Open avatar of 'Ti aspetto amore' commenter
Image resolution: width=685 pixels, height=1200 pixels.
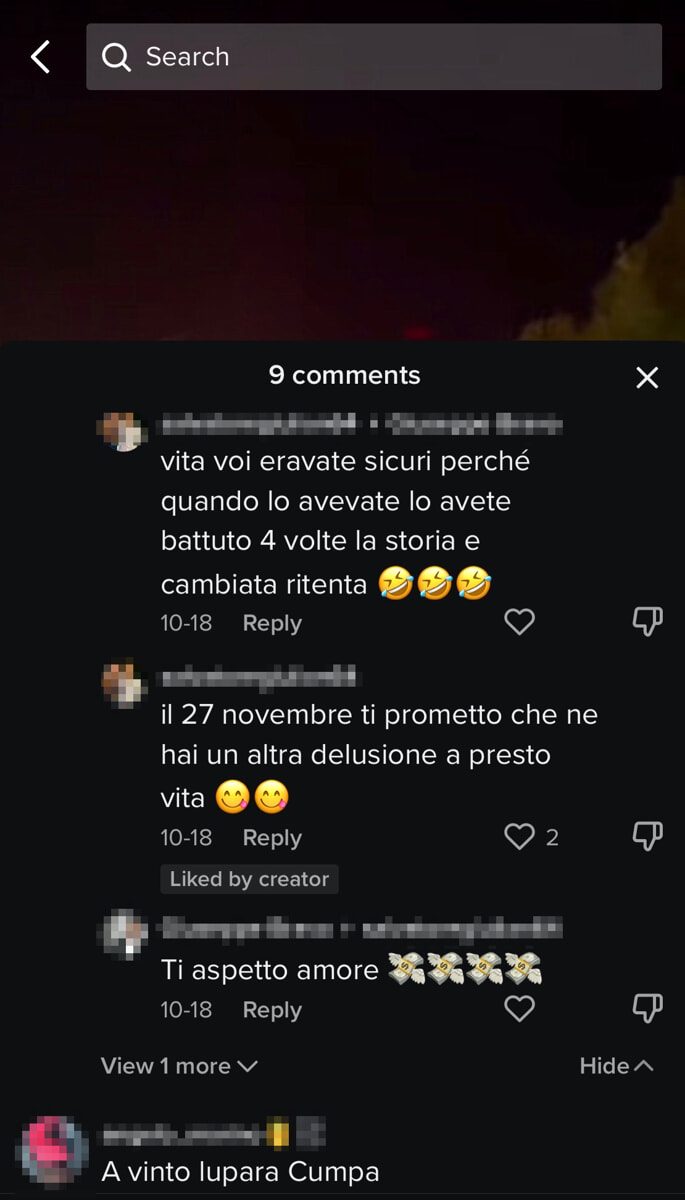(126, 931)
